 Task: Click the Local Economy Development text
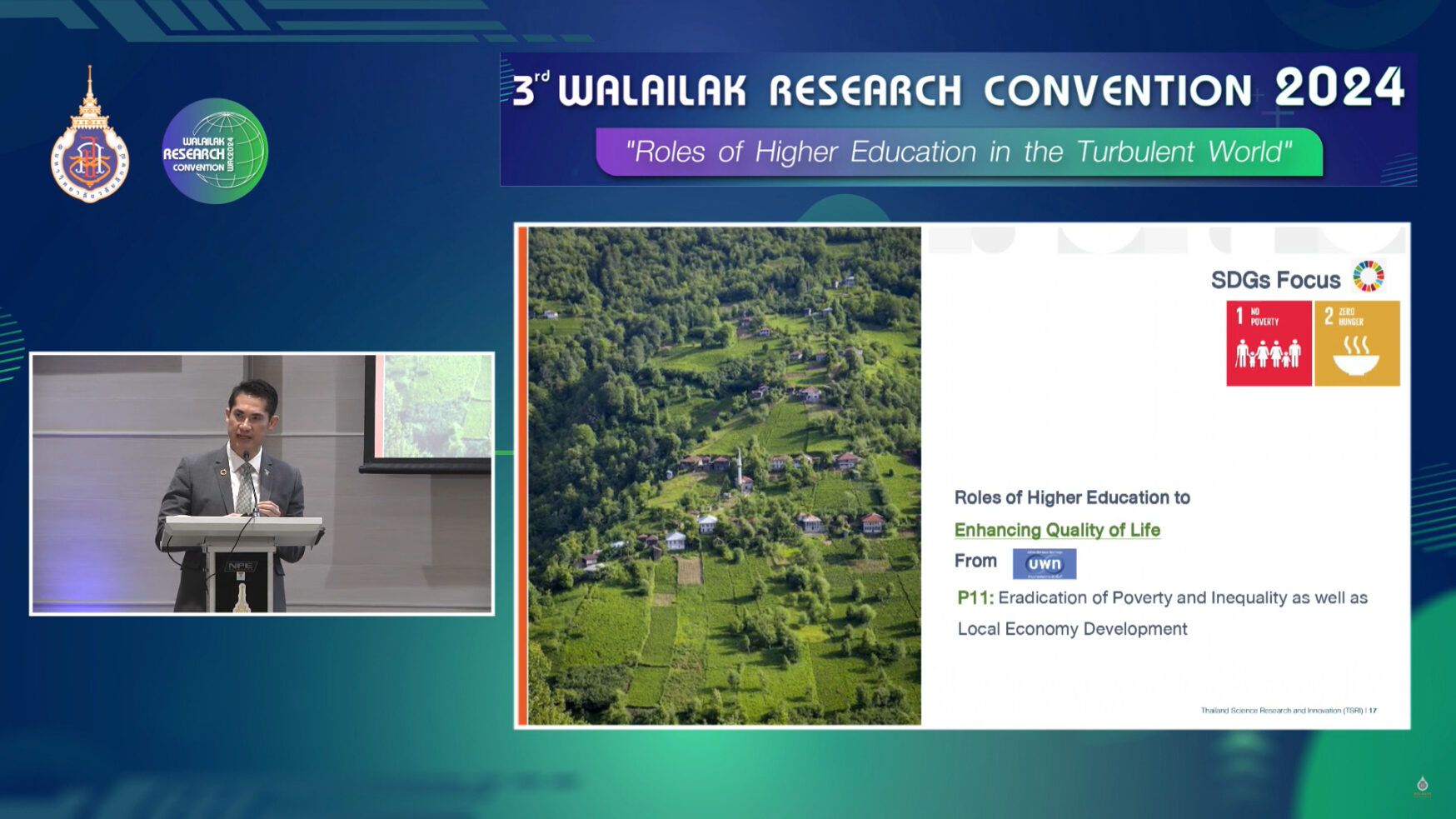tap(1072, 629)
